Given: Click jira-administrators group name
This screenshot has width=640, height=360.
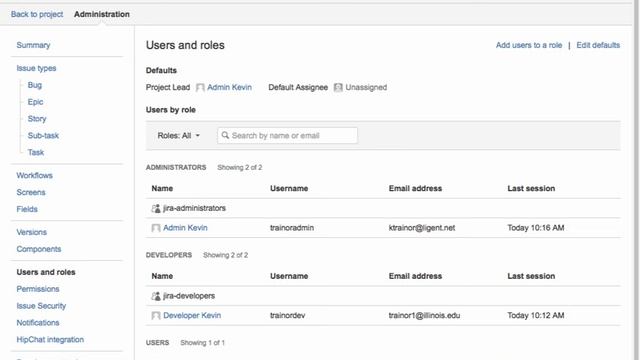Looking at the screenshot, I should click(x=194, y=208).
